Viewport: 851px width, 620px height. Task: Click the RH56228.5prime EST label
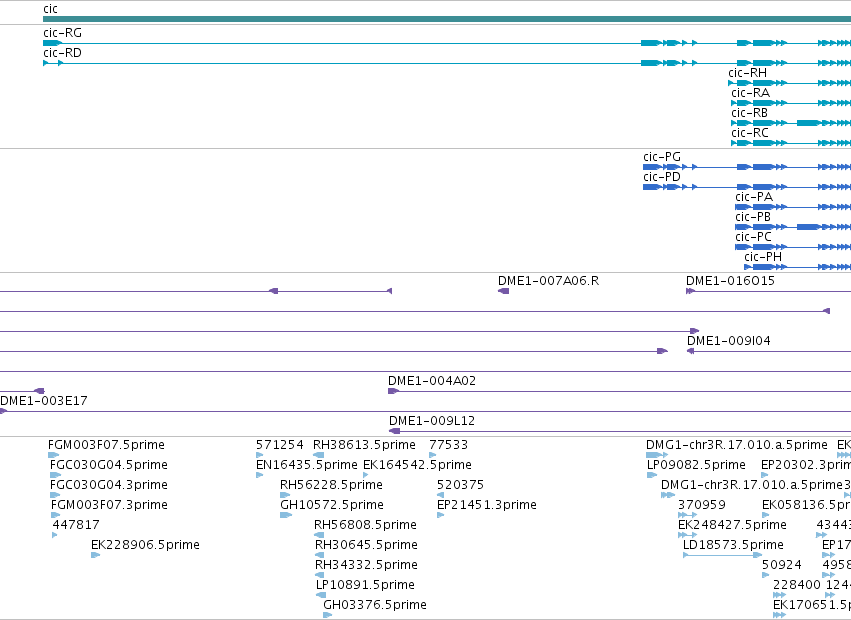click(331, 485)
